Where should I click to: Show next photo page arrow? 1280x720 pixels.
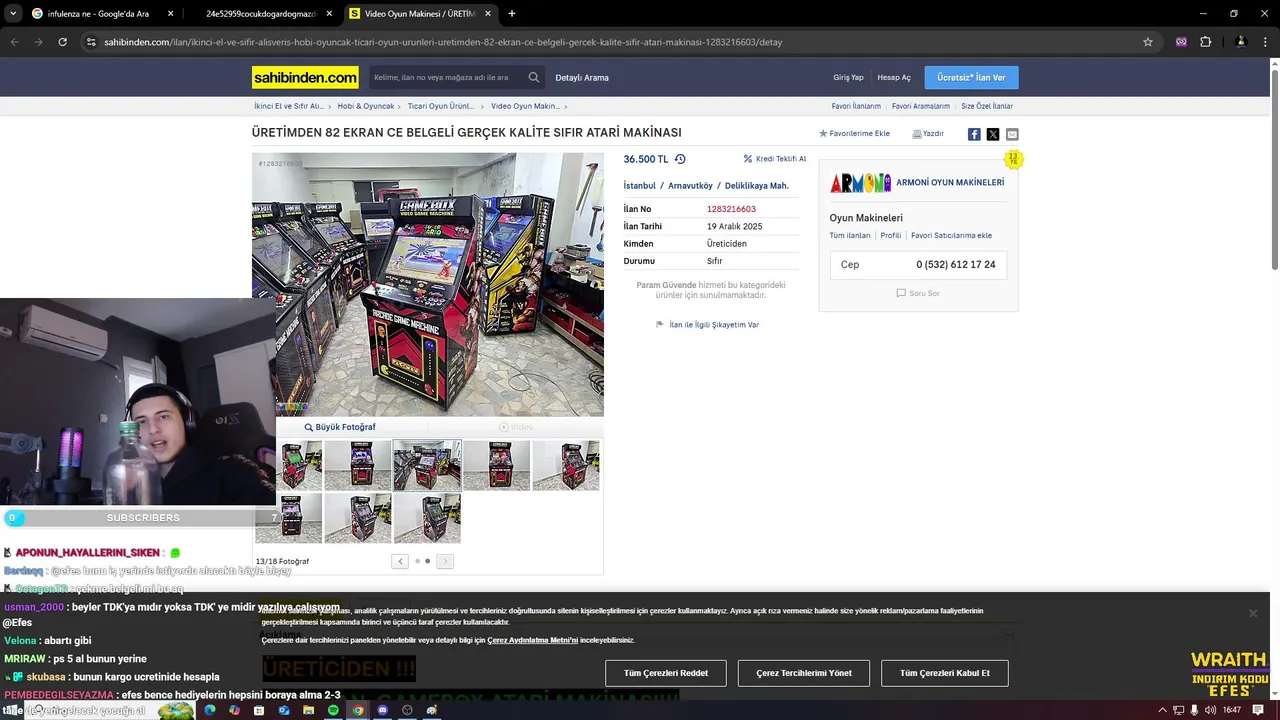tap(445, 561)
